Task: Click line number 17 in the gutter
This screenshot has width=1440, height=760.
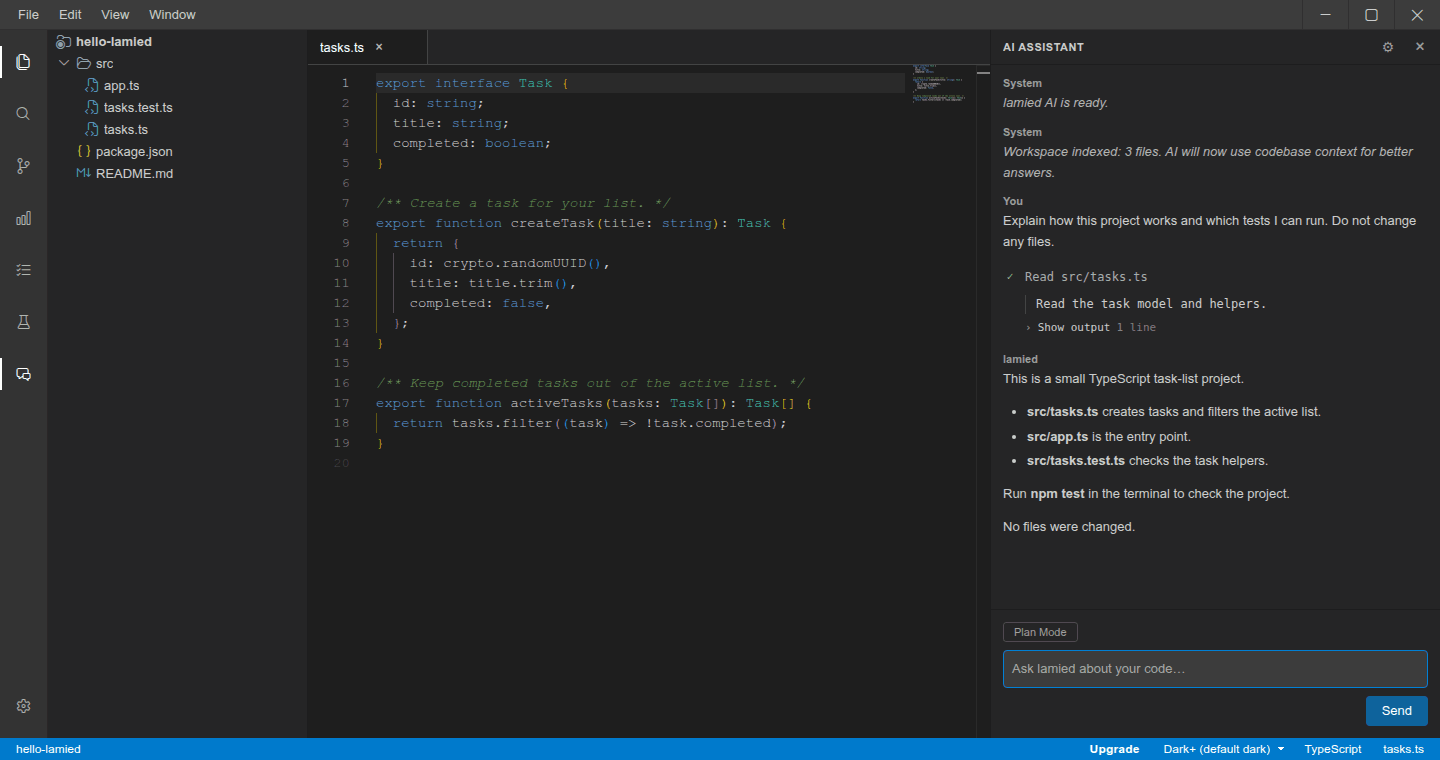Action: point(341,403)
